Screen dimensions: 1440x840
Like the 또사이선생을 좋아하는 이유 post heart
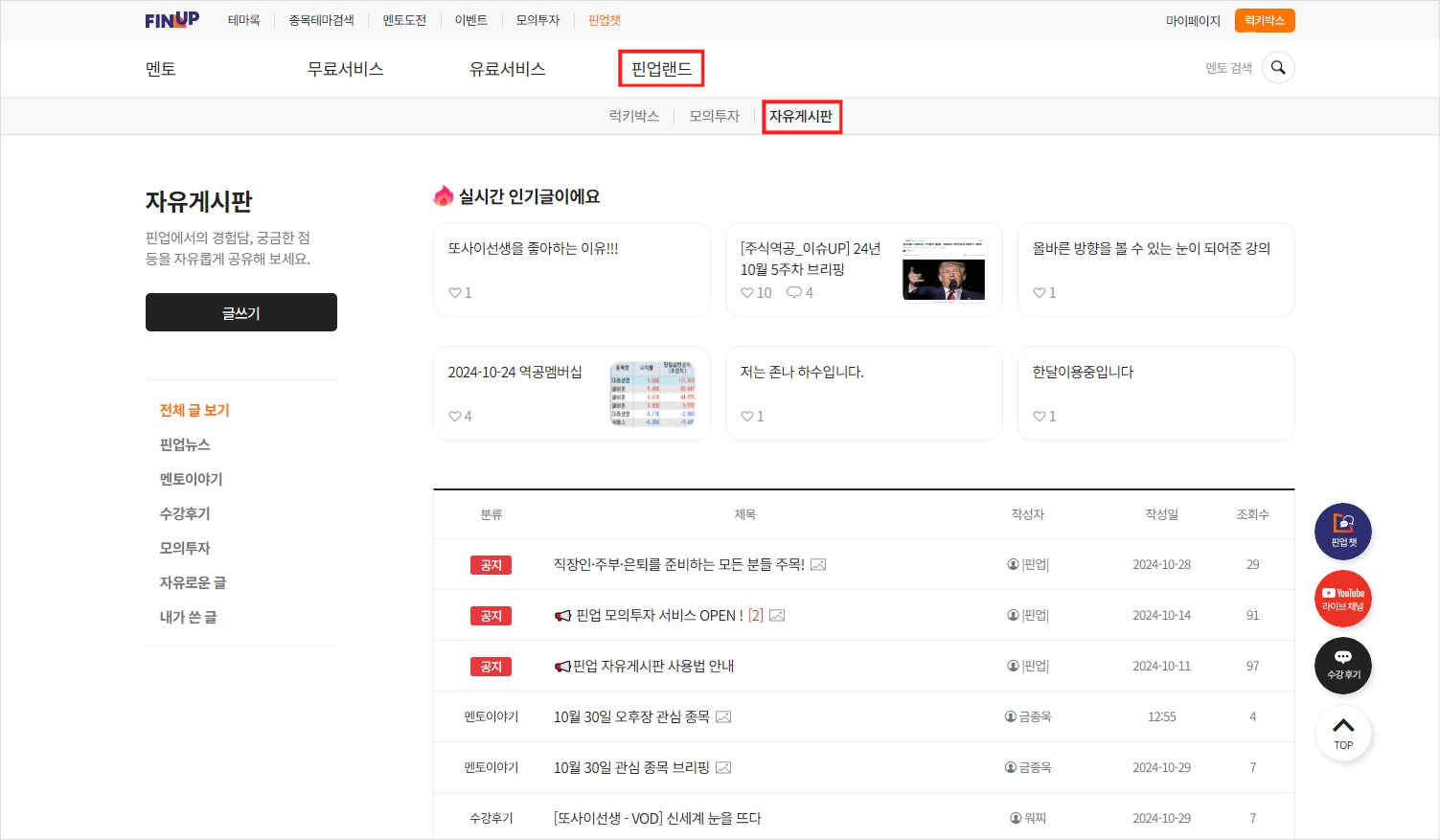455,293
